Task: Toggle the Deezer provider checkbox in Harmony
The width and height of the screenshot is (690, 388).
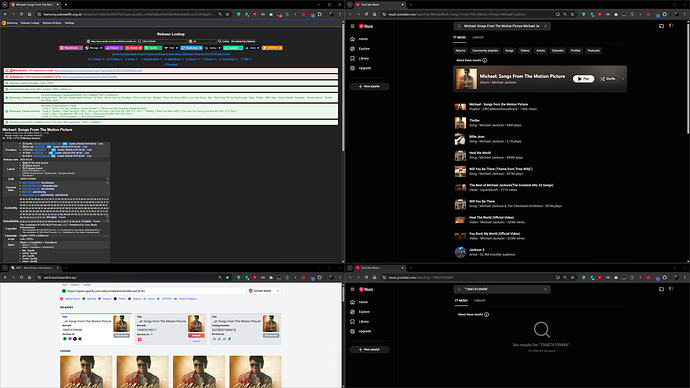Action: click(121, 48)
